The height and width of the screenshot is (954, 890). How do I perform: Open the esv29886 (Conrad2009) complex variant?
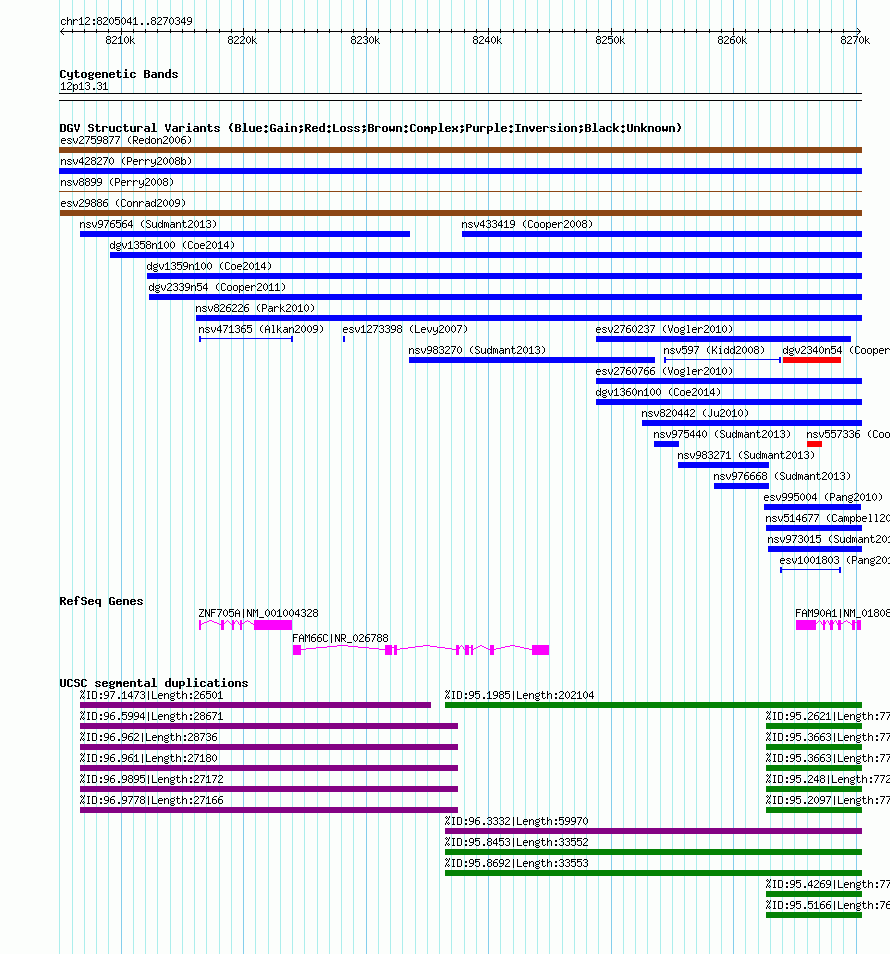(x=461, y=213)
